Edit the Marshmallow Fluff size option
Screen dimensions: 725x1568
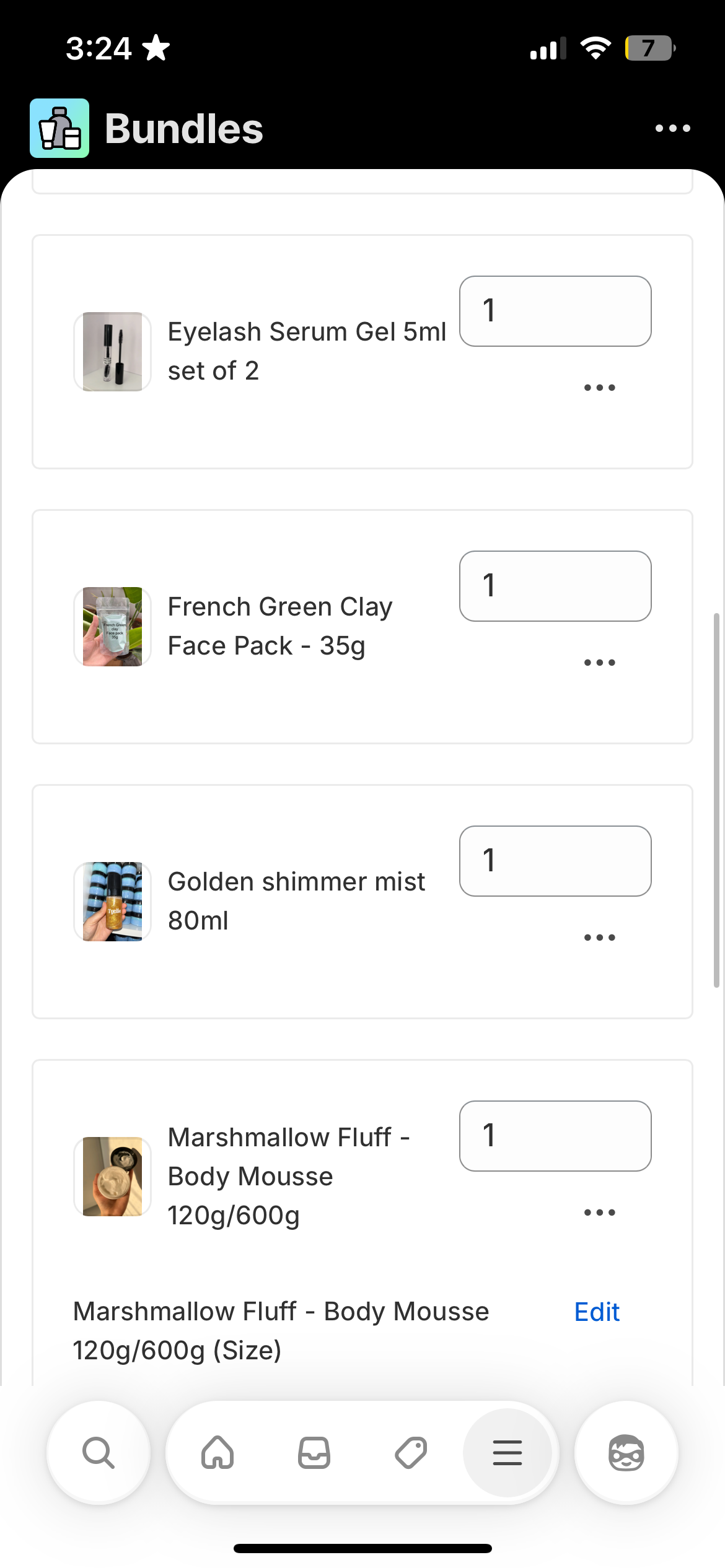click(596, 1312)
